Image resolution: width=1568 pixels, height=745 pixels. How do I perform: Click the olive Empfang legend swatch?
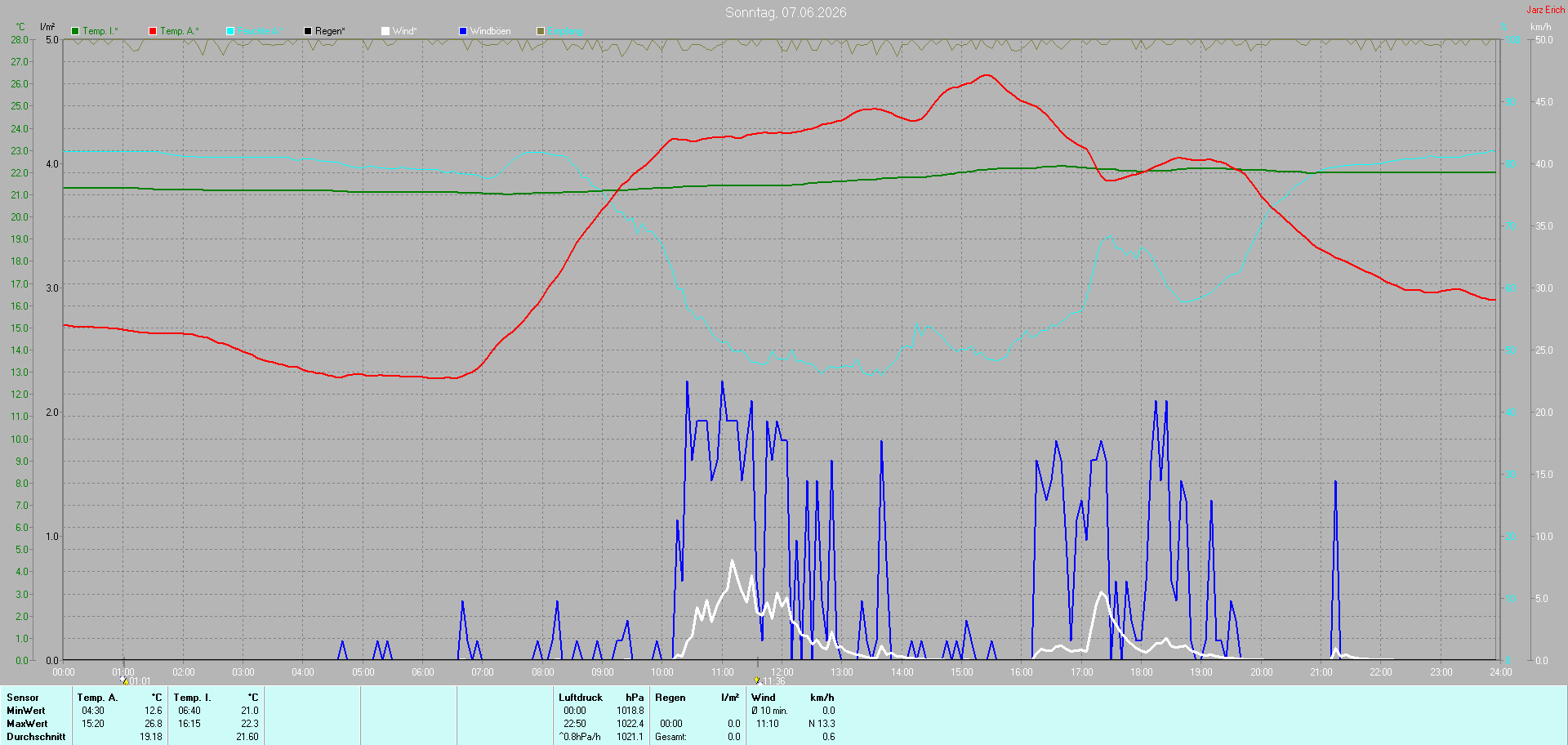541,31
